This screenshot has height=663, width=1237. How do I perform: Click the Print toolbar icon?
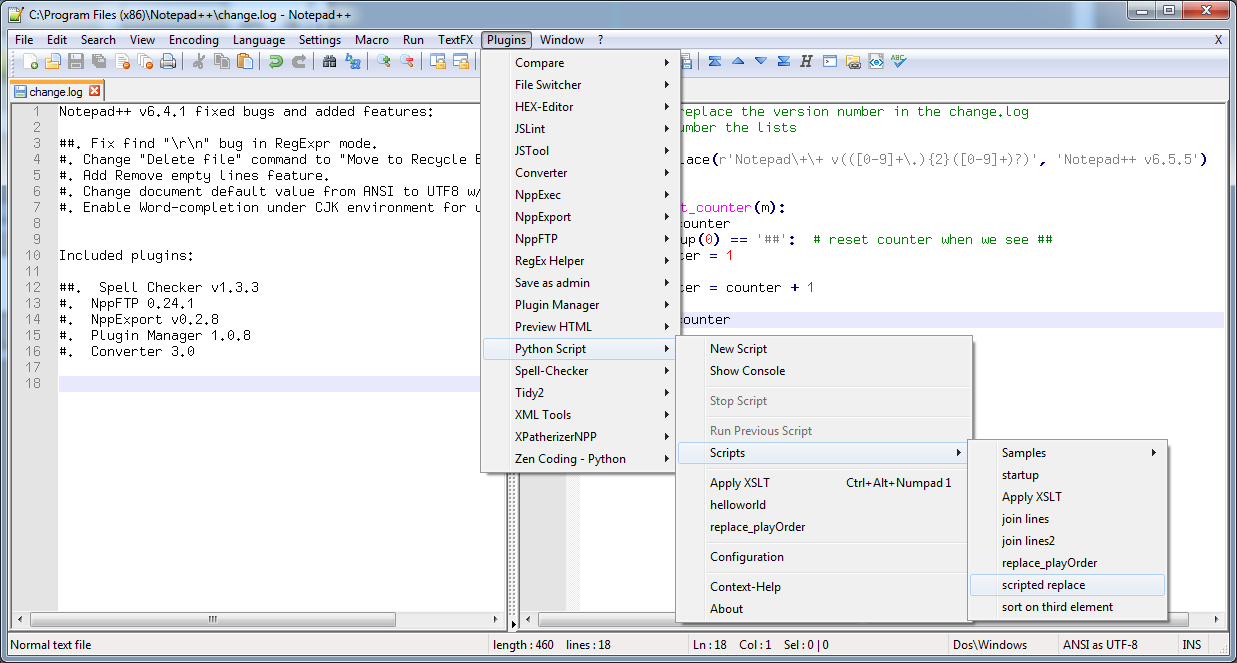[168, 62]
